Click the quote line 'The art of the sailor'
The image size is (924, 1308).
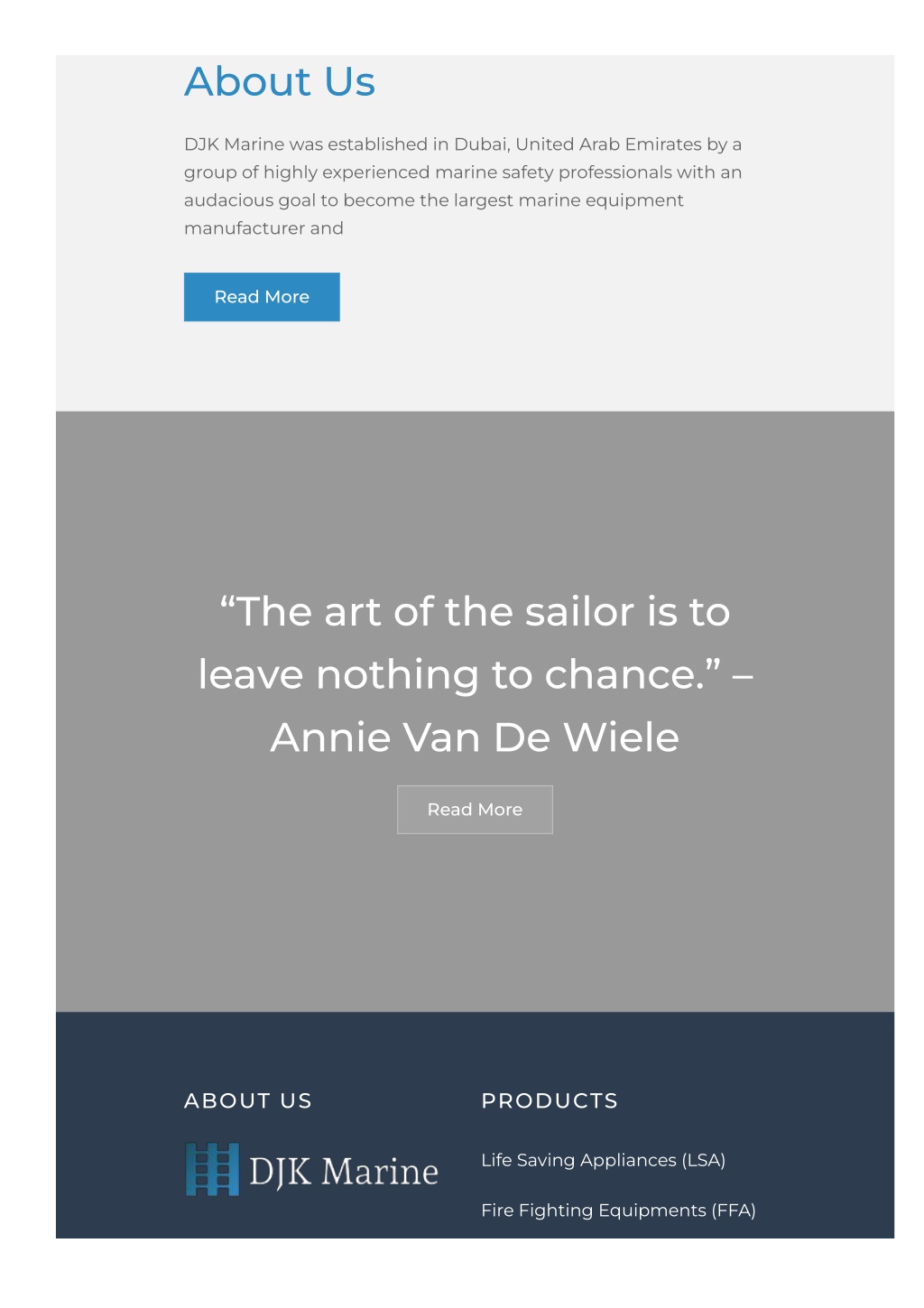pyautogui.click(x=475, y=612)
